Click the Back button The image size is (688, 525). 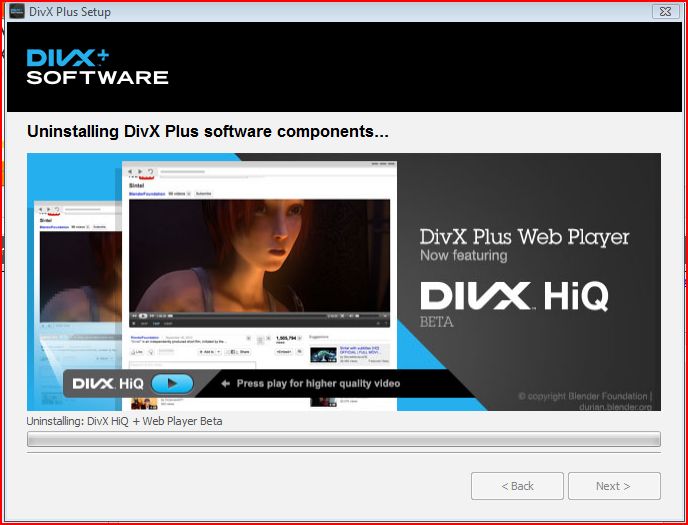(x=517, y=486)
